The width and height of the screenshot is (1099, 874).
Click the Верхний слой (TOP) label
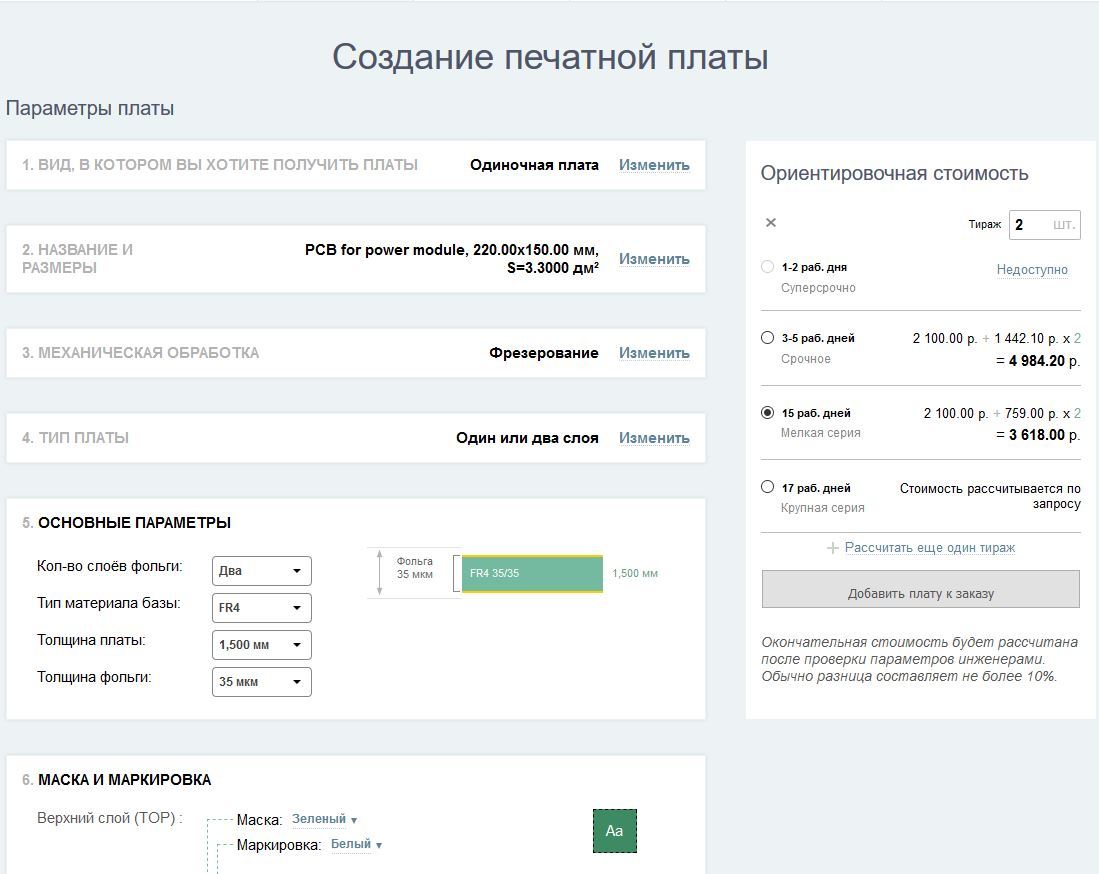109,818
